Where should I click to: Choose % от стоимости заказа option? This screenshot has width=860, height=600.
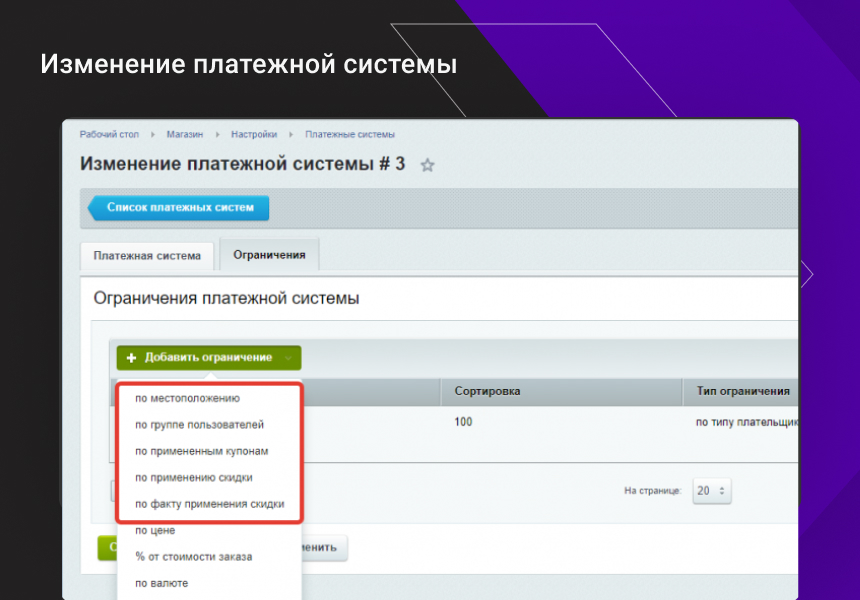coord(193,557)
